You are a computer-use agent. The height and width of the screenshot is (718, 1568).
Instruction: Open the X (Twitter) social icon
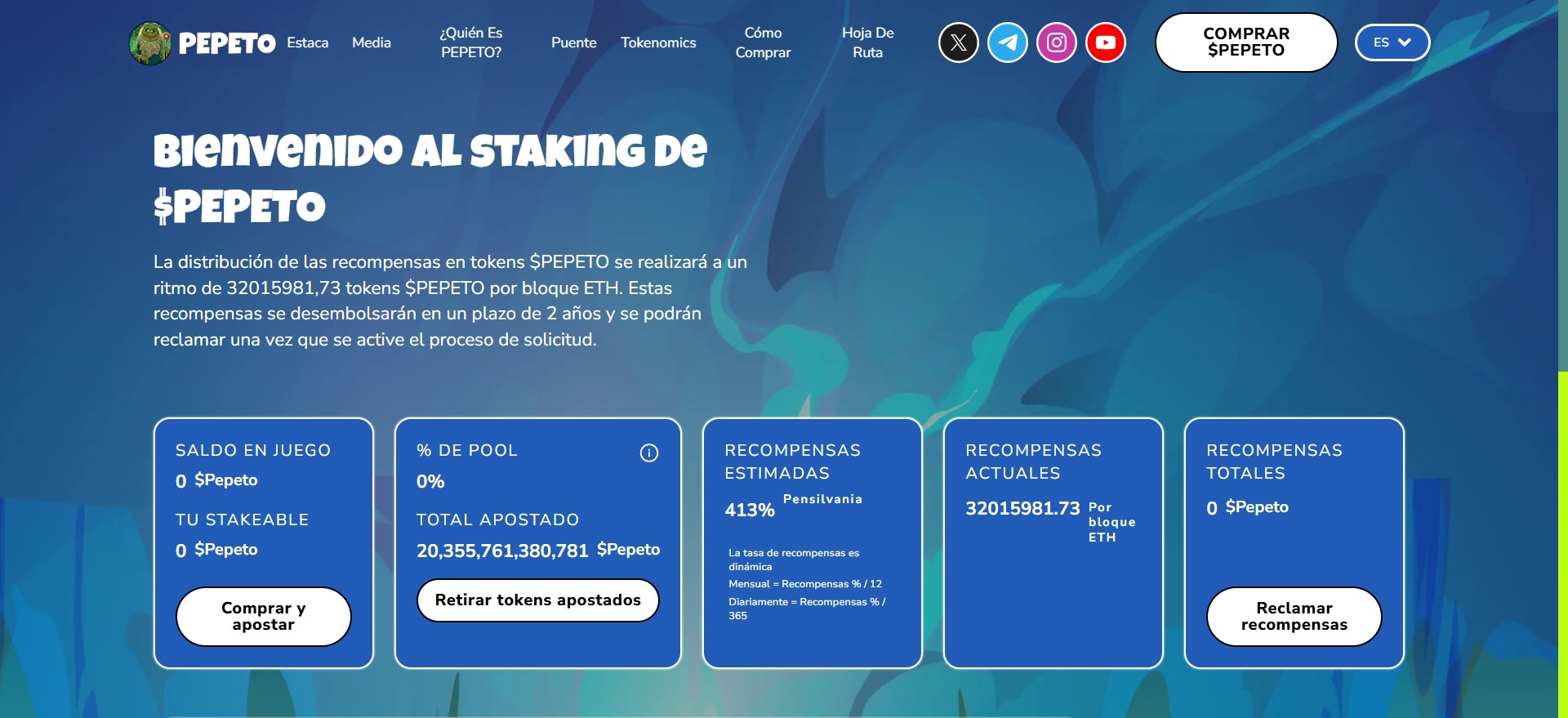coord(959,42)
